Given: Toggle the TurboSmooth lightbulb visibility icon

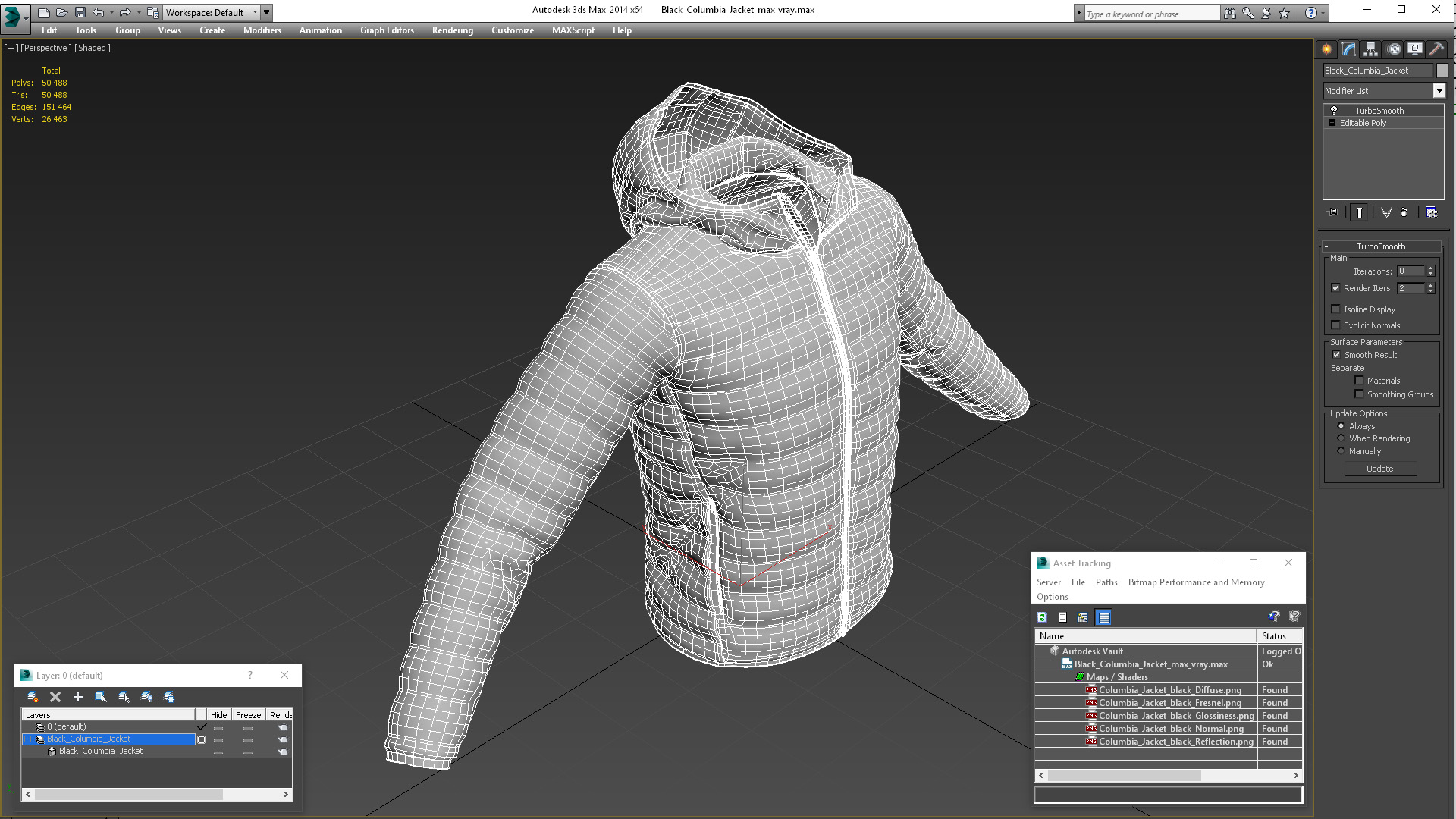Looking at the screenshot, I should (x=1334, y=111).
